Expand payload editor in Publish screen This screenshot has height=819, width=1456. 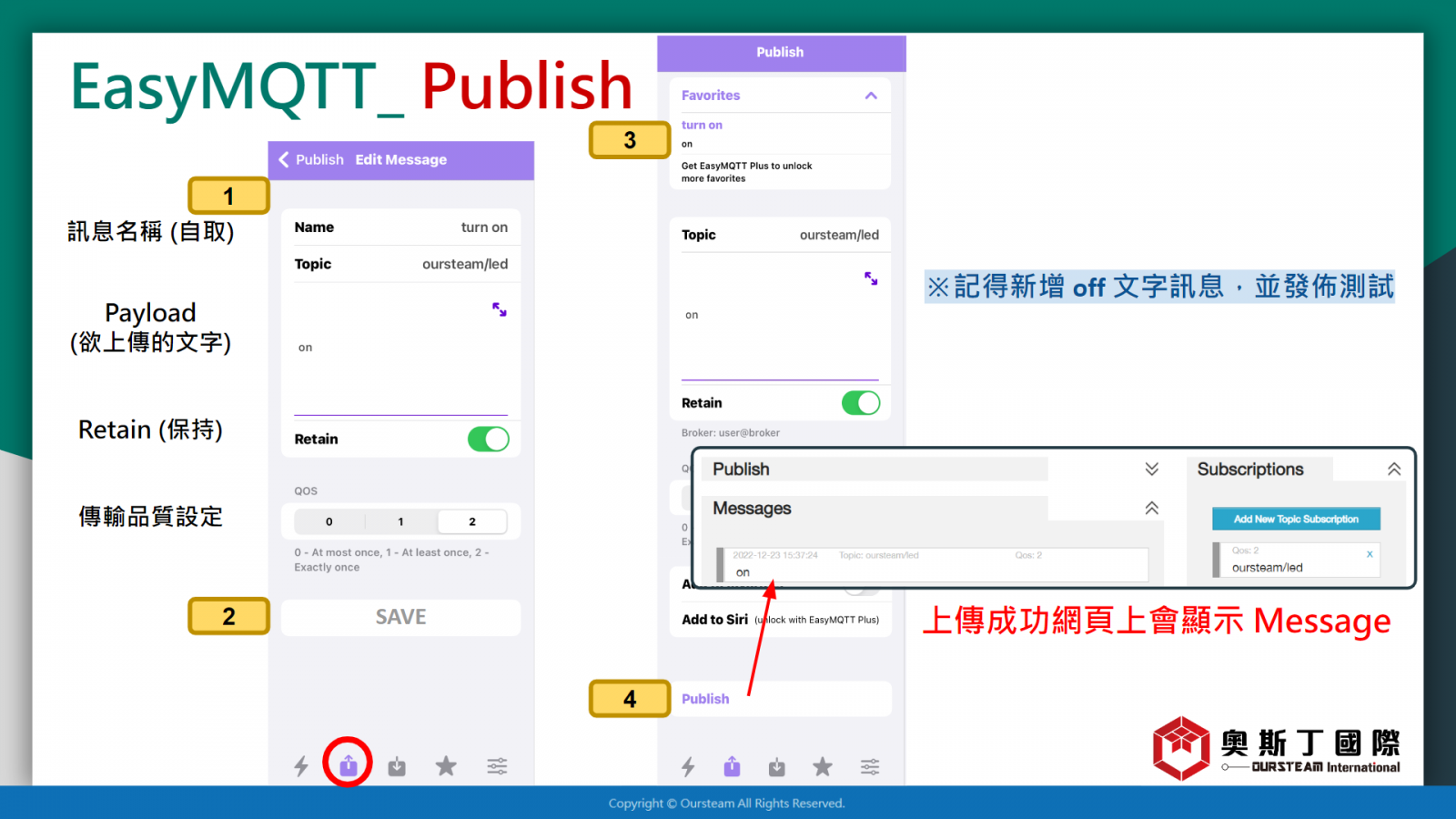(x=871, y=278)
